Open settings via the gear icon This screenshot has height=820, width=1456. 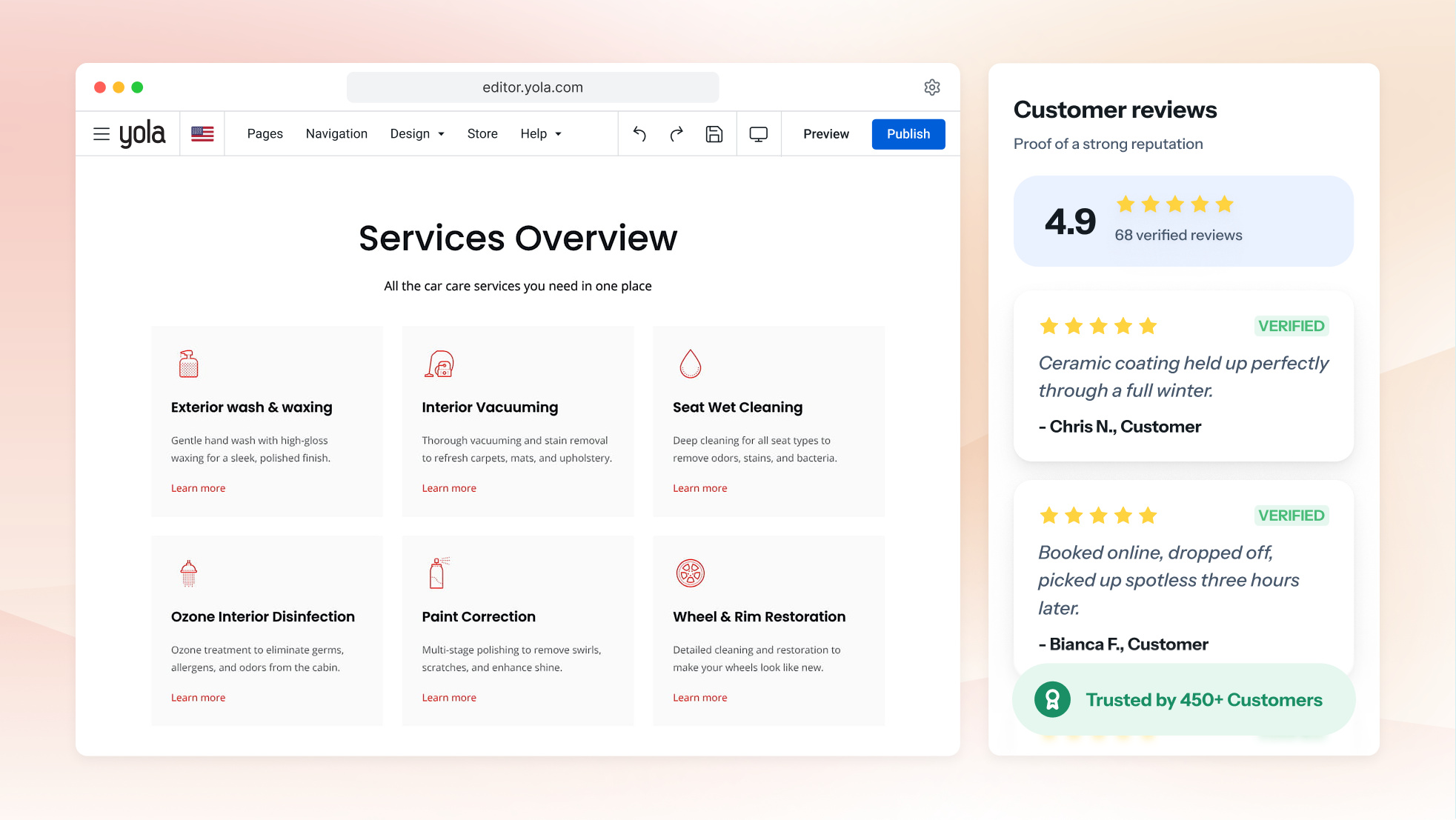[x=932, y=87]
